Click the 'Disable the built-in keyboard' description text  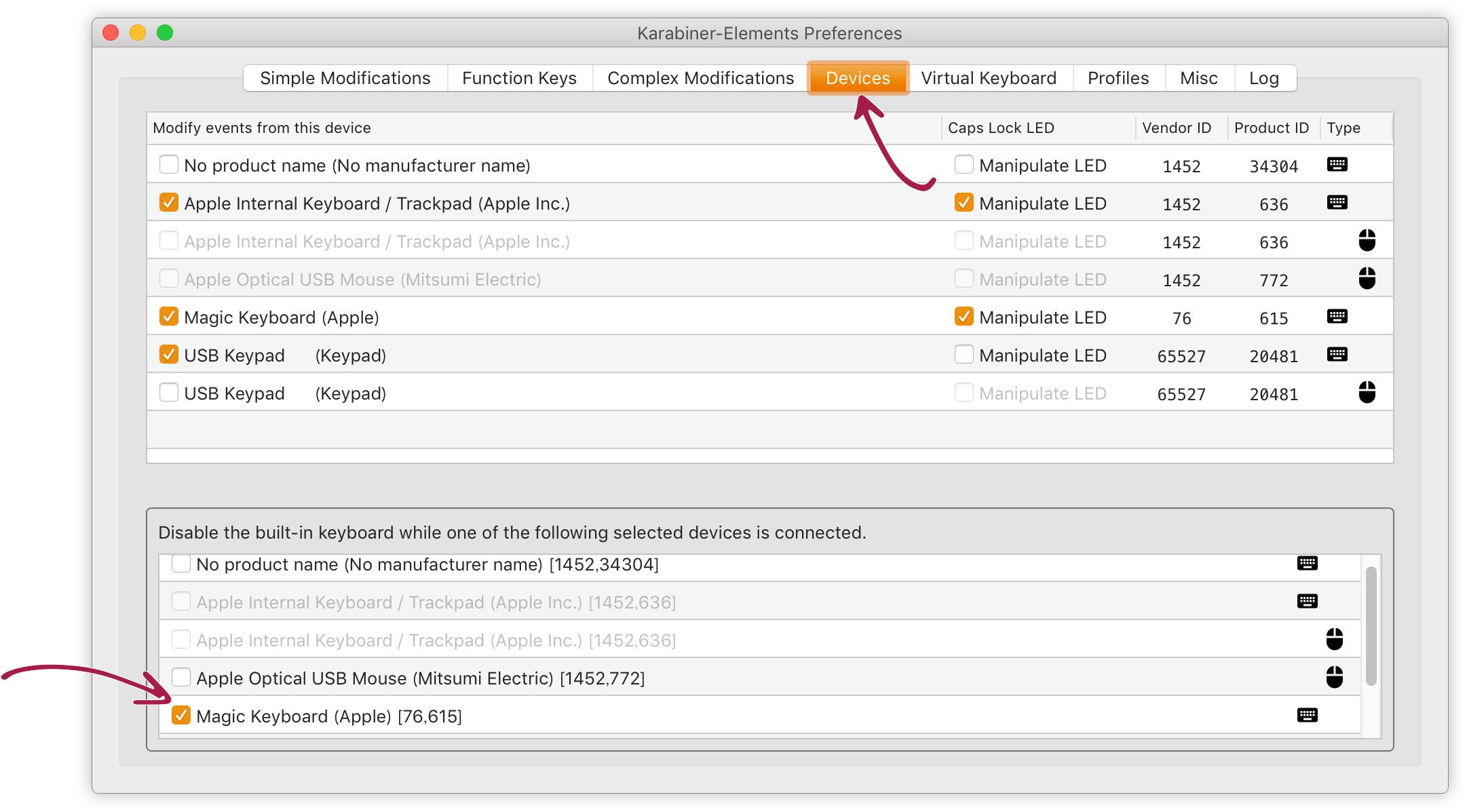tap(512, 533)
